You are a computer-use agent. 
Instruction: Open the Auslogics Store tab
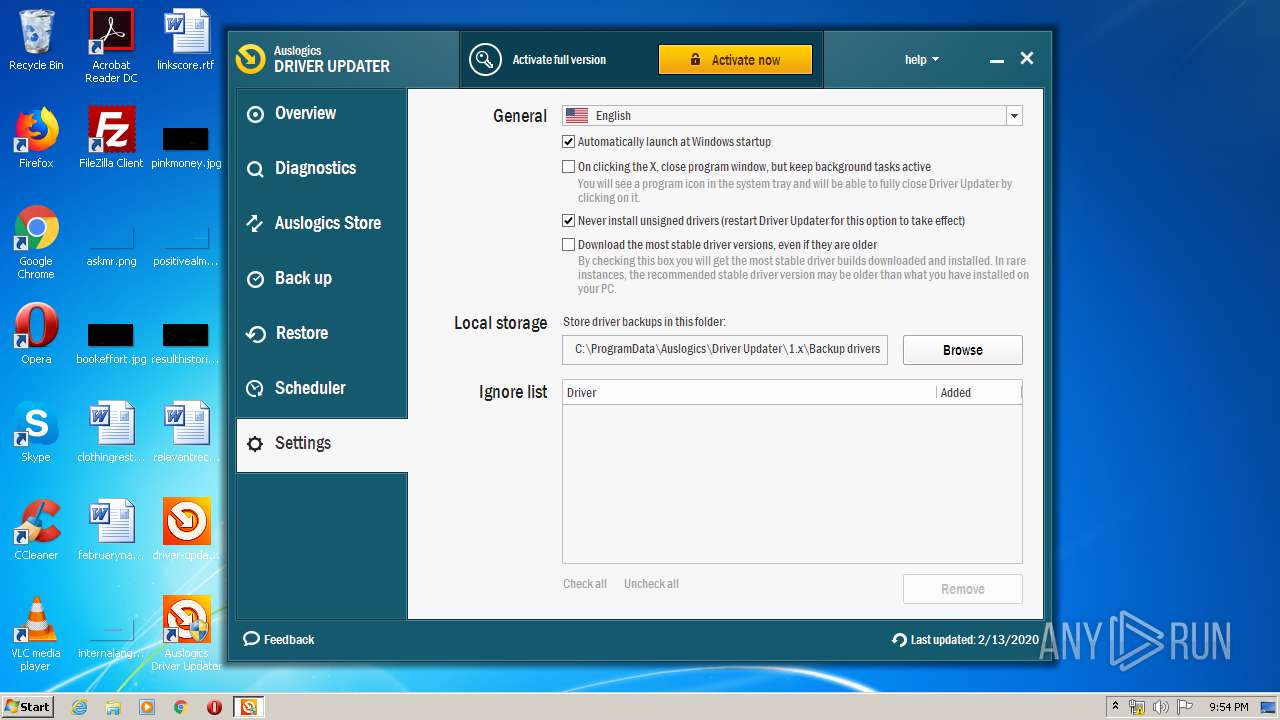click(x=322, y=224)
